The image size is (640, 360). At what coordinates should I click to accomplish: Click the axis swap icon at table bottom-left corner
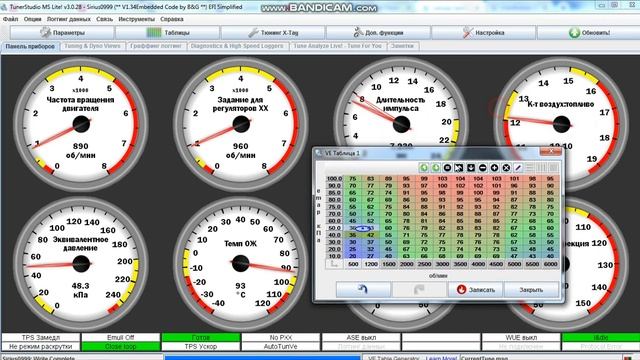334,264
